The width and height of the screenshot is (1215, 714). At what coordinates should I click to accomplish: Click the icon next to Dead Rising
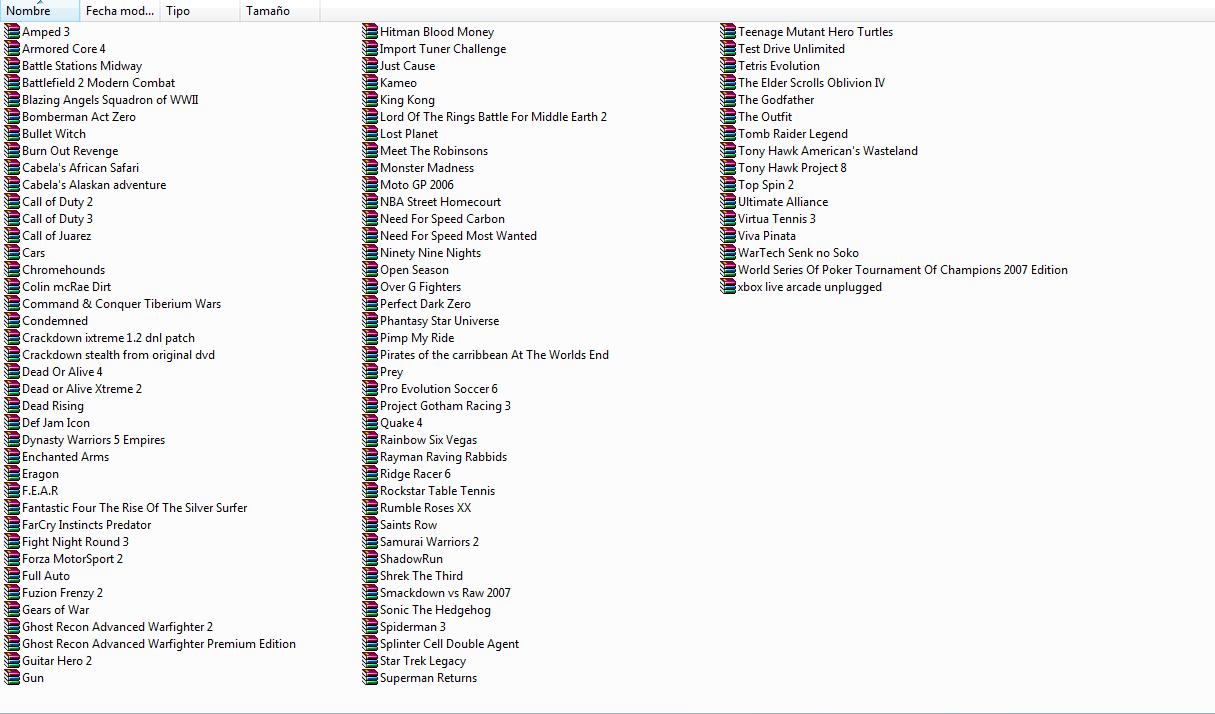coord(12,406)
